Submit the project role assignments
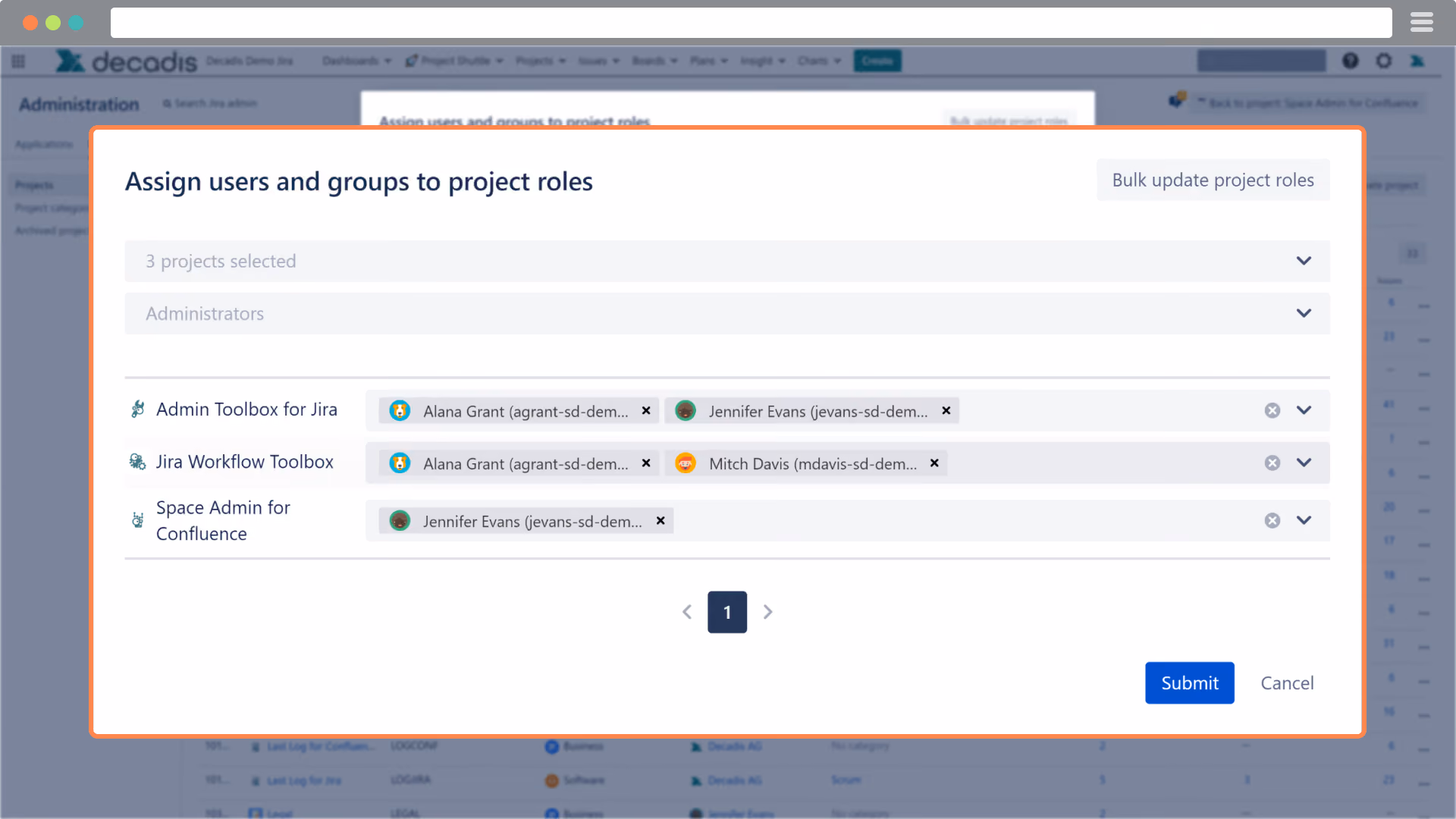Viewport: 1456px width, 819px height. click(x=1190, y=682)
